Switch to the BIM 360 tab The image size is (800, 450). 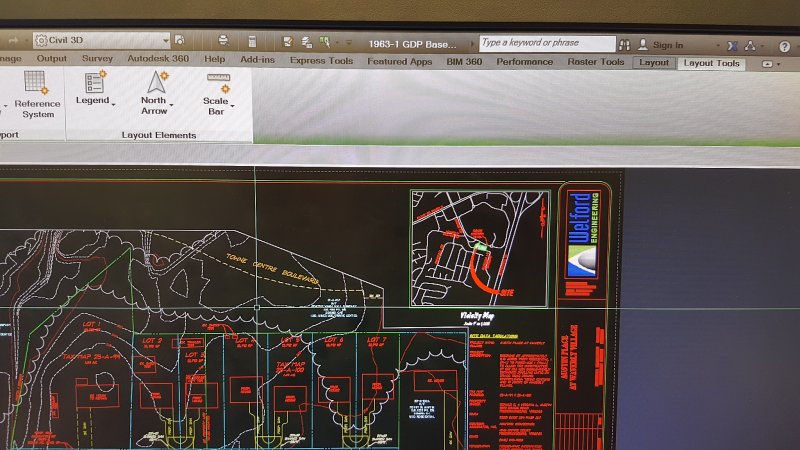(x=464, y=61)
